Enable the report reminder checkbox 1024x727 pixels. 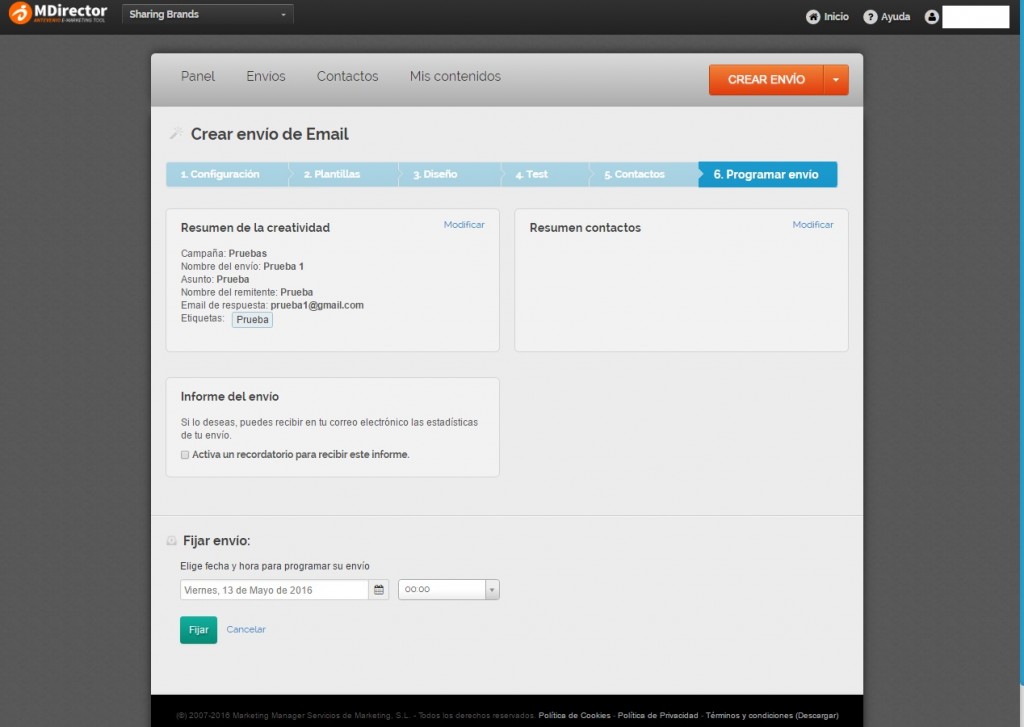tap(185, 455)
